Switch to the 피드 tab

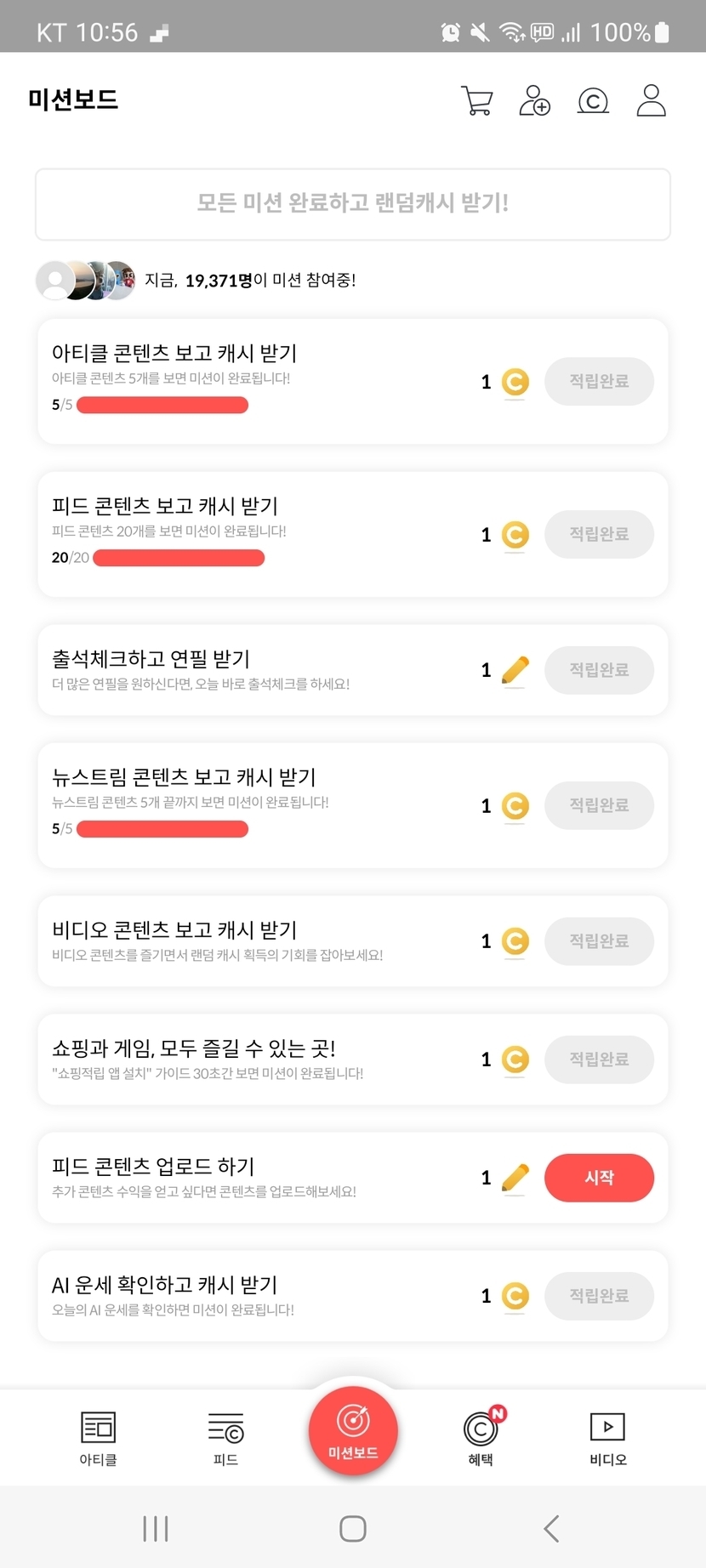[x=225, y=1437]
